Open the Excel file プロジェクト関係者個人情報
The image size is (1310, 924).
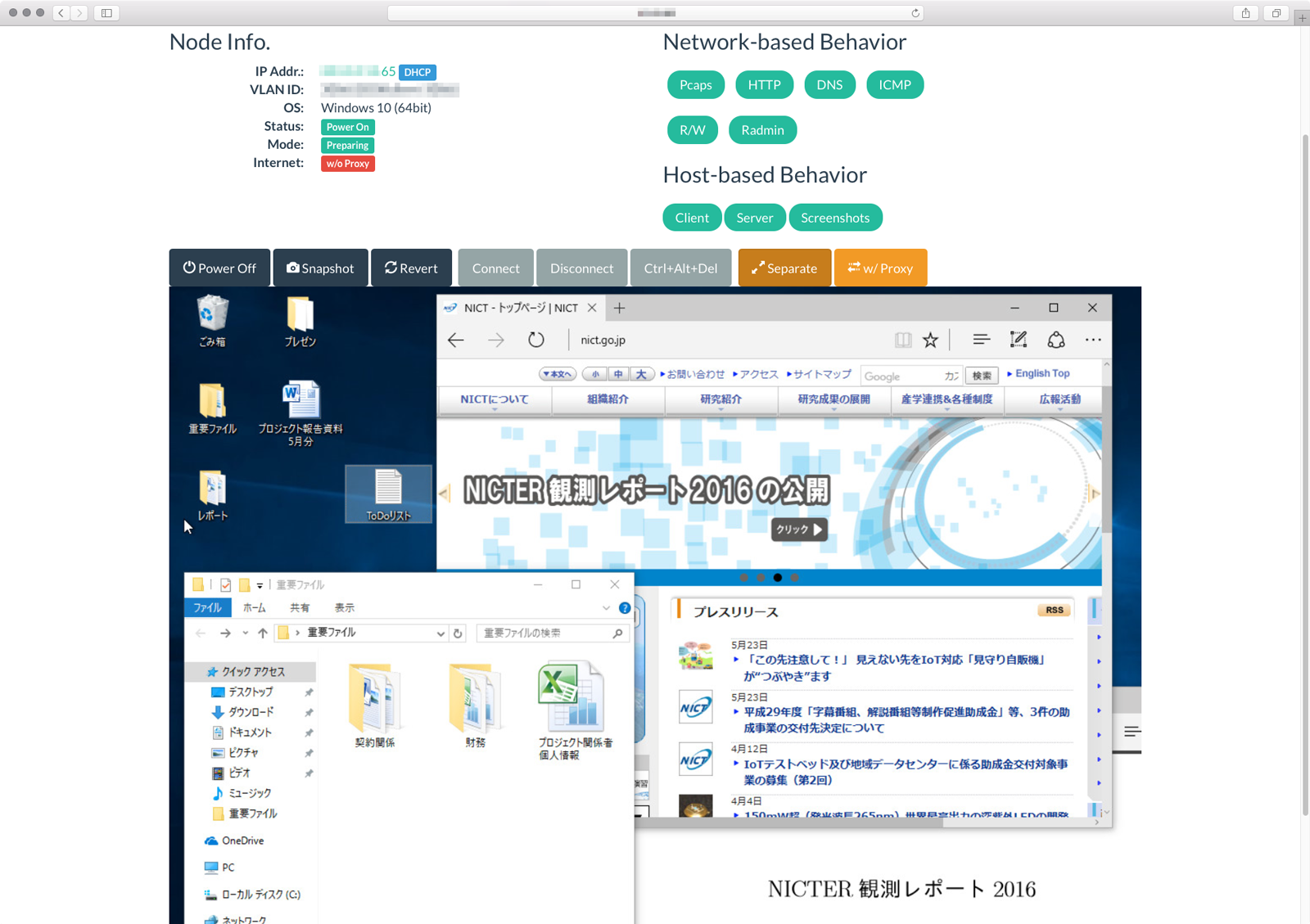coord(575,711)
